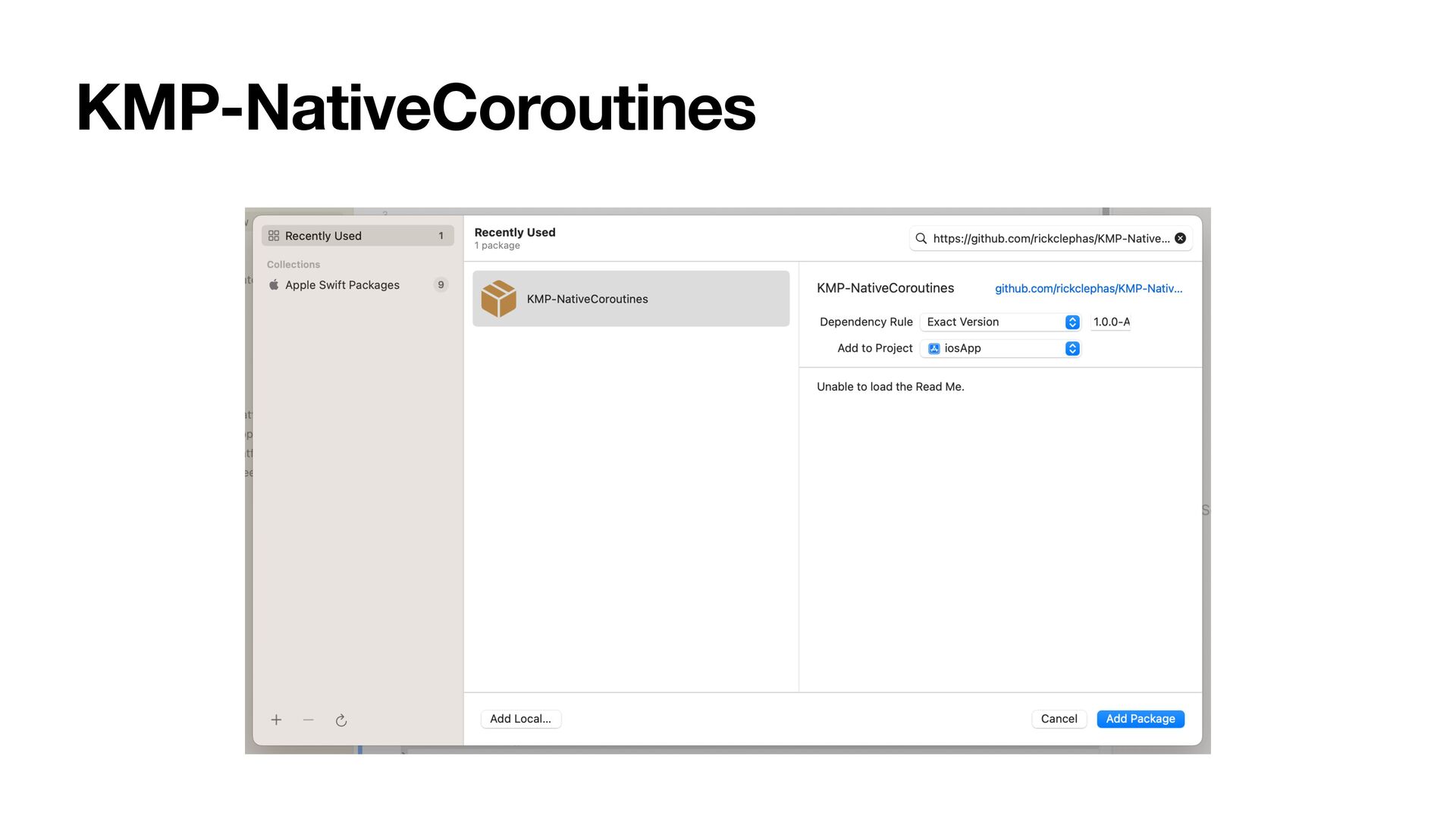The width and height of the screenshot is (1456, 819).
Task: Open the Apple Swift Packages collection
Action: 357,285
